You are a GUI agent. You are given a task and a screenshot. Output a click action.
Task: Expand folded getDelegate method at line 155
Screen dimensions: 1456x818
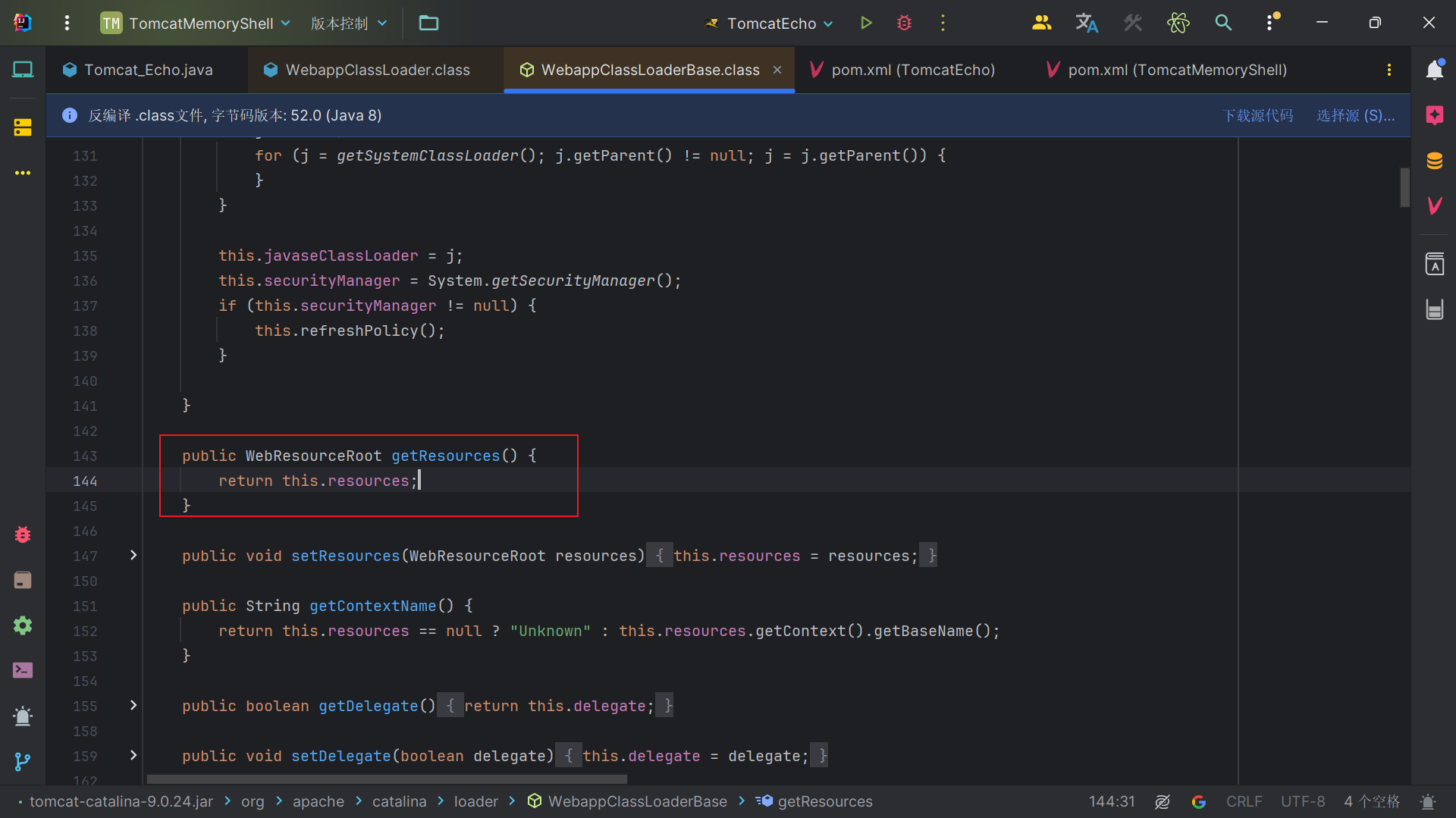coord(133,706)
